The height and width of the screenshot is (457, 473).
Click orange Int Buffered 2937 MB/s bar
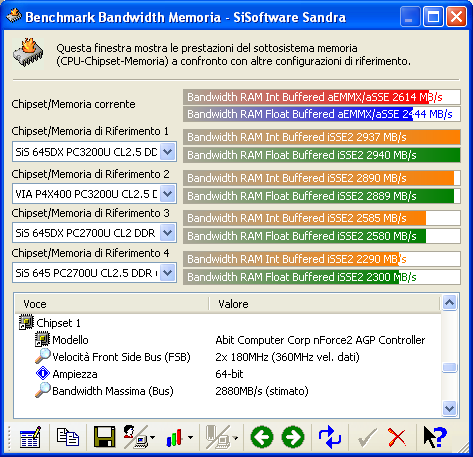(322, 137)
